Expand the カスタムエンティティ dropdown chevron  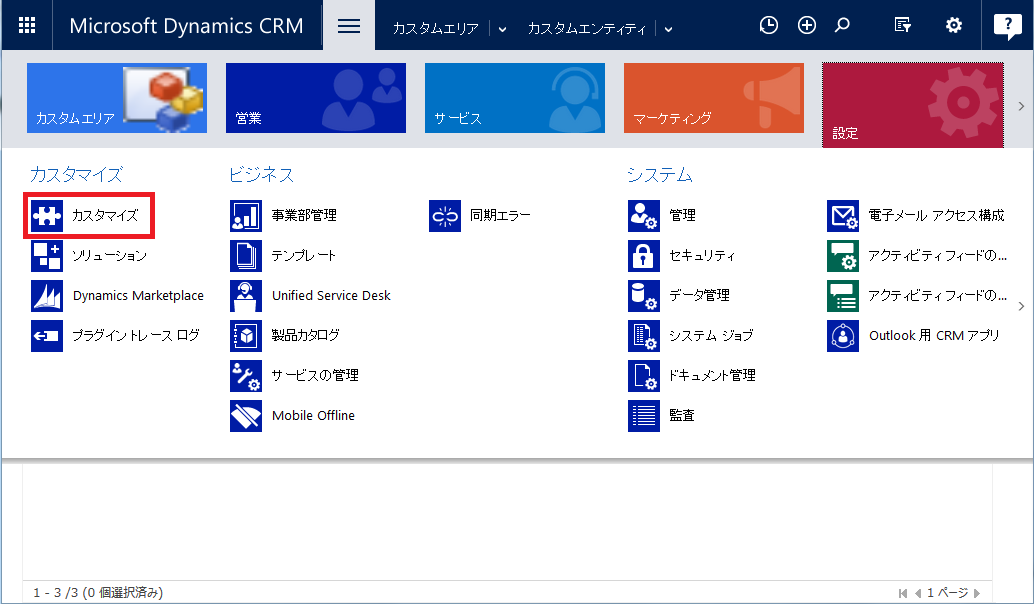pyautogui.click(x=669, y=29)
